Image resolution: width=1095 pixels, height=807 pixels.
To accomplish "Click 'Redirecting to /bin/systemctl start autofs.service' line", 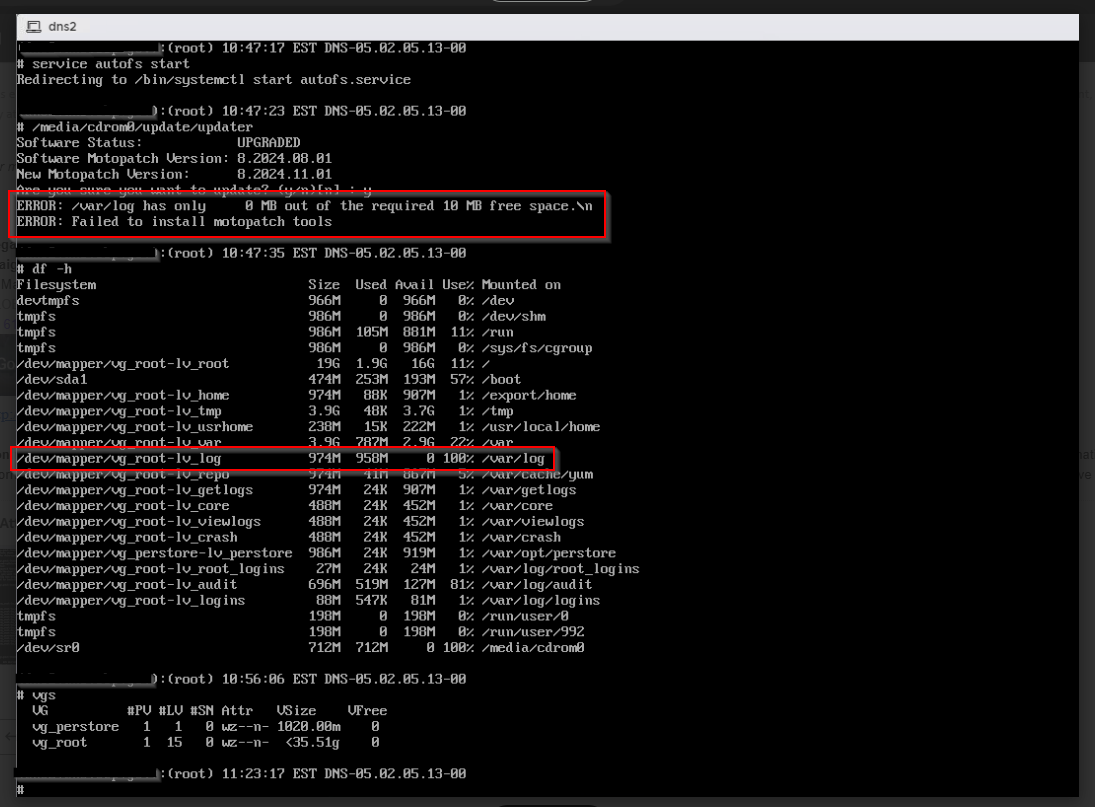I will [214, 80].
